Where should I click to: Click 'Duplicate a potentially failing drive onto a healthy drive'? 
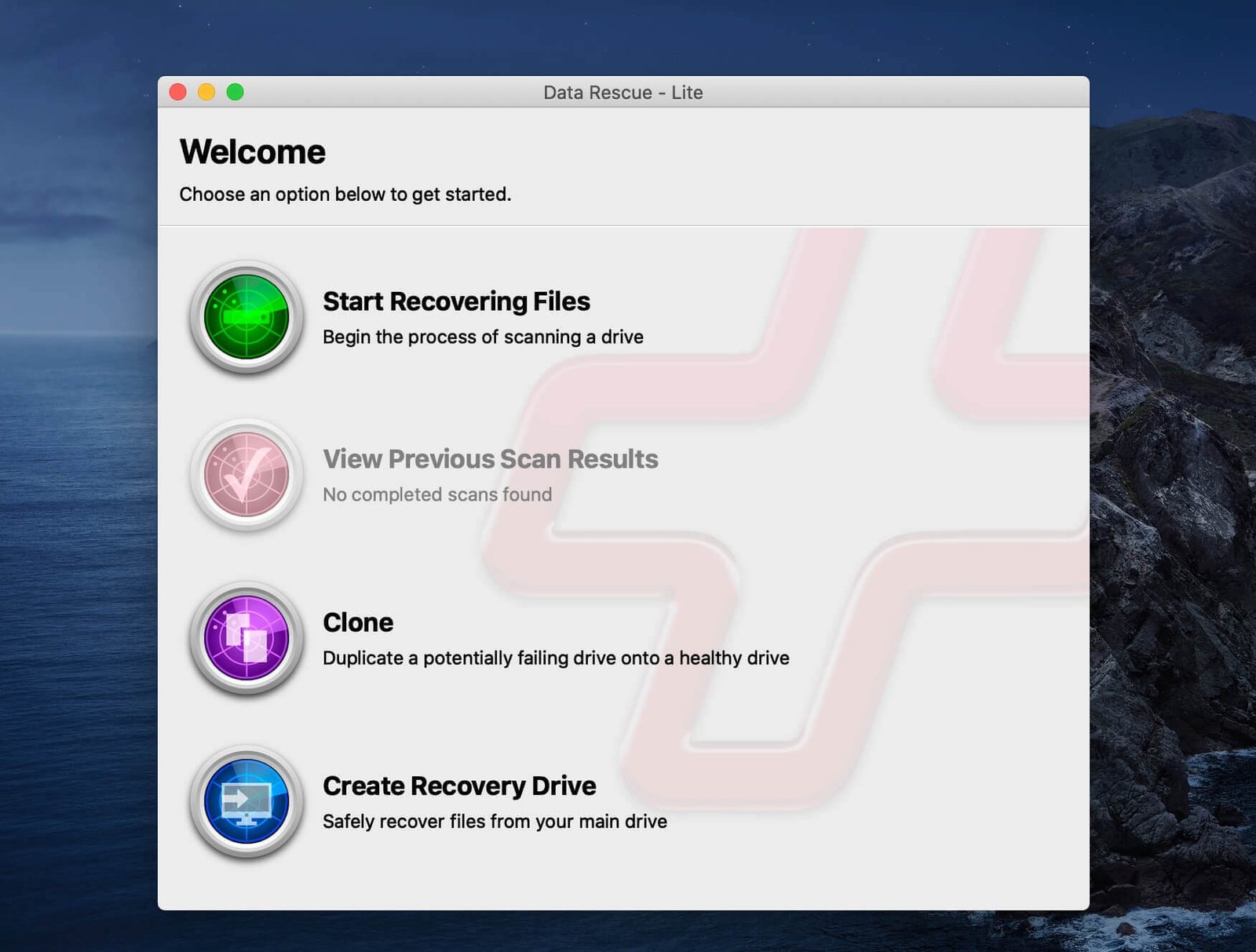click(556, 658)
